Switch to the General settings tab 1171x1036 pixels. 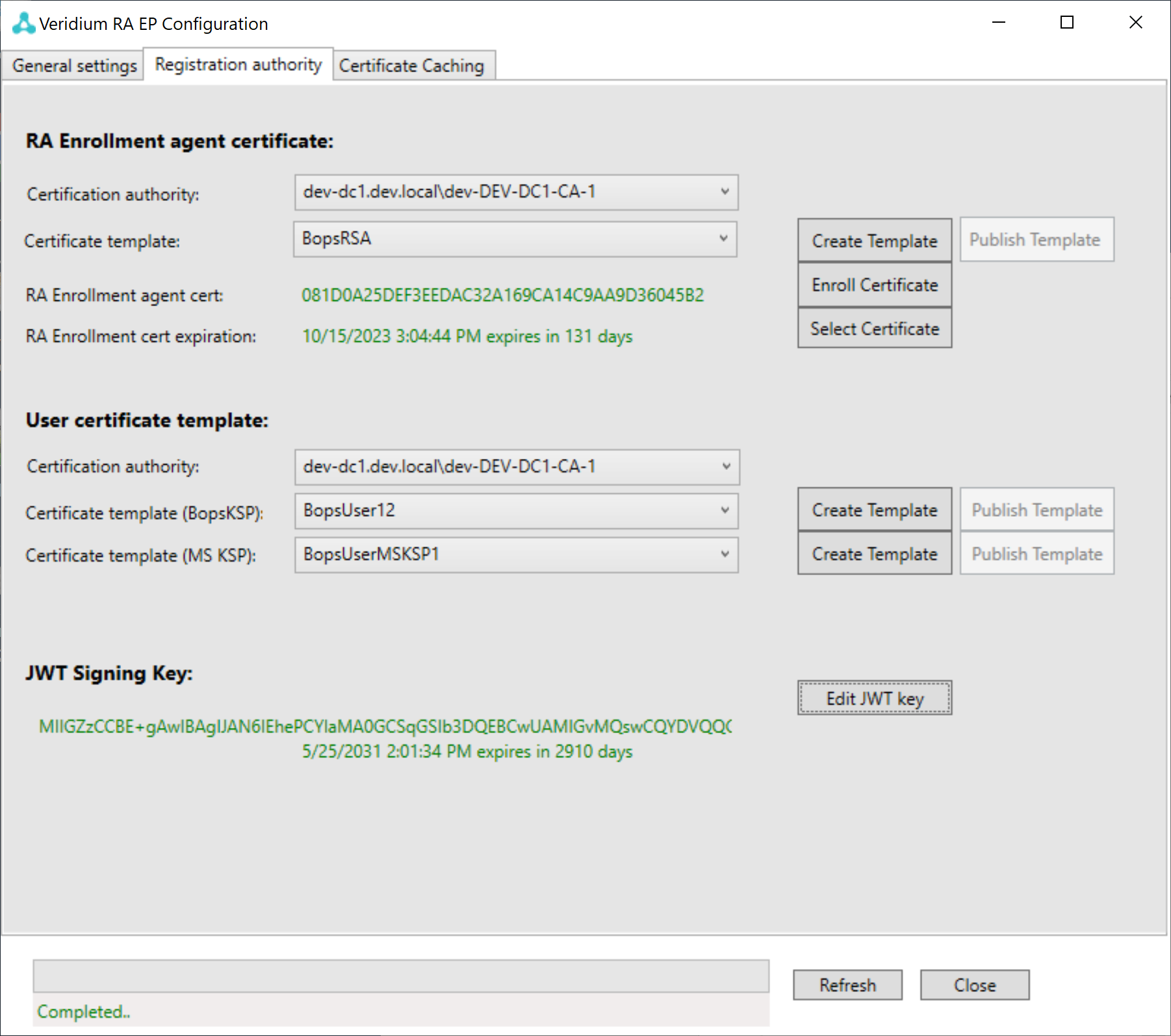click(x=74, y=66)
